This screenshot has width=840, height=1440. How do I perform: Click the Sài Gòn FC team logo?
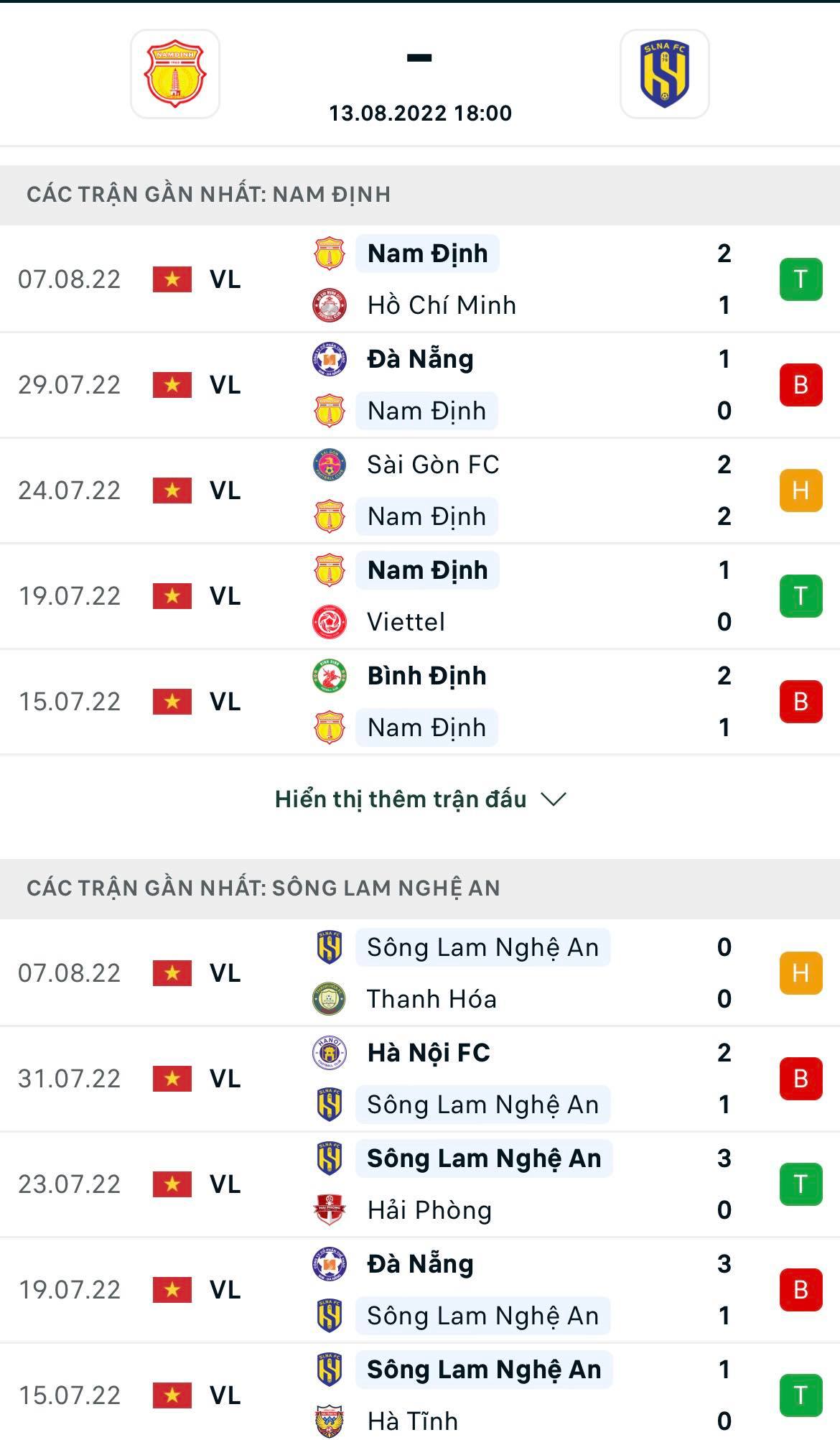click(x=330, y=465)
